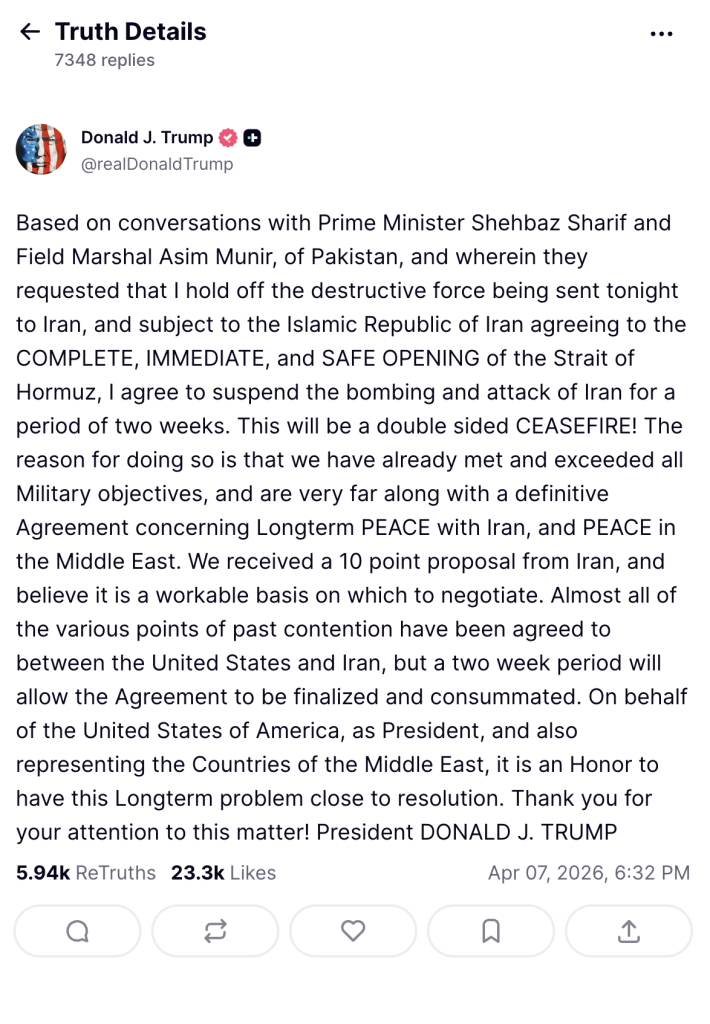Click the black plus badge beside the name
This screenshot has width=710, height=1024.
252,138
